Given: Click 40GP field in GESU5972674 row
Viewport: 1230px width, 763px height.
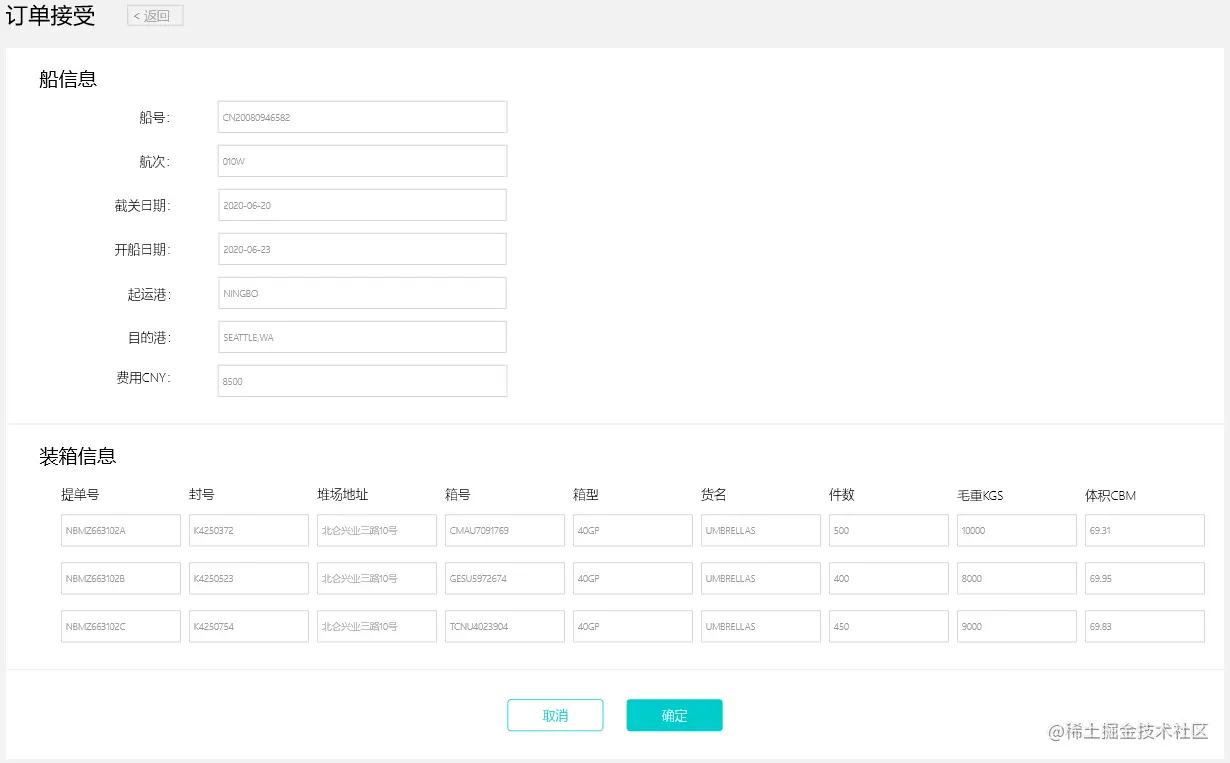Looking at the screenshot, I should [x=633, y=578].
